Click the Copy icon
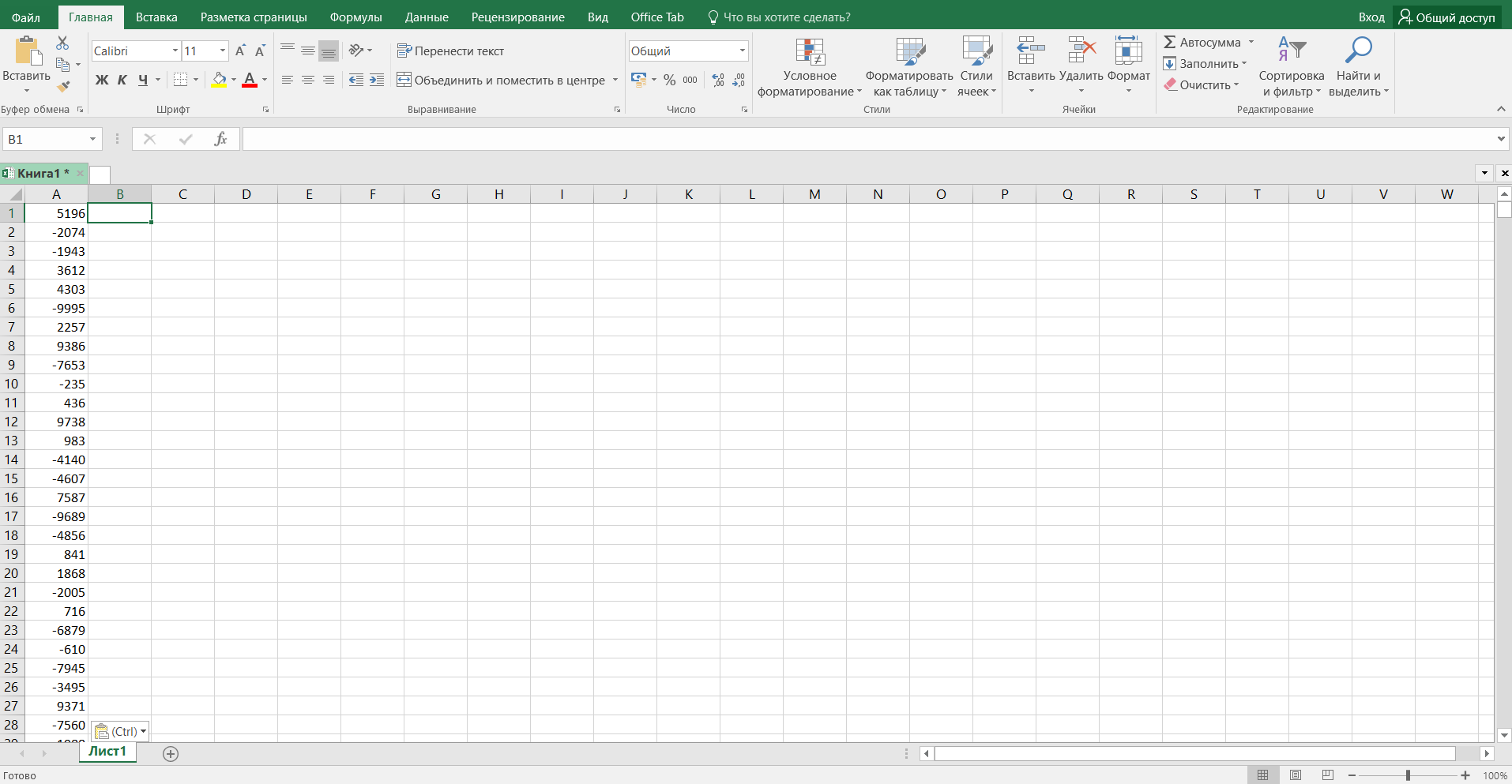This screenshot has height=784, width=1512. point(62,64)
